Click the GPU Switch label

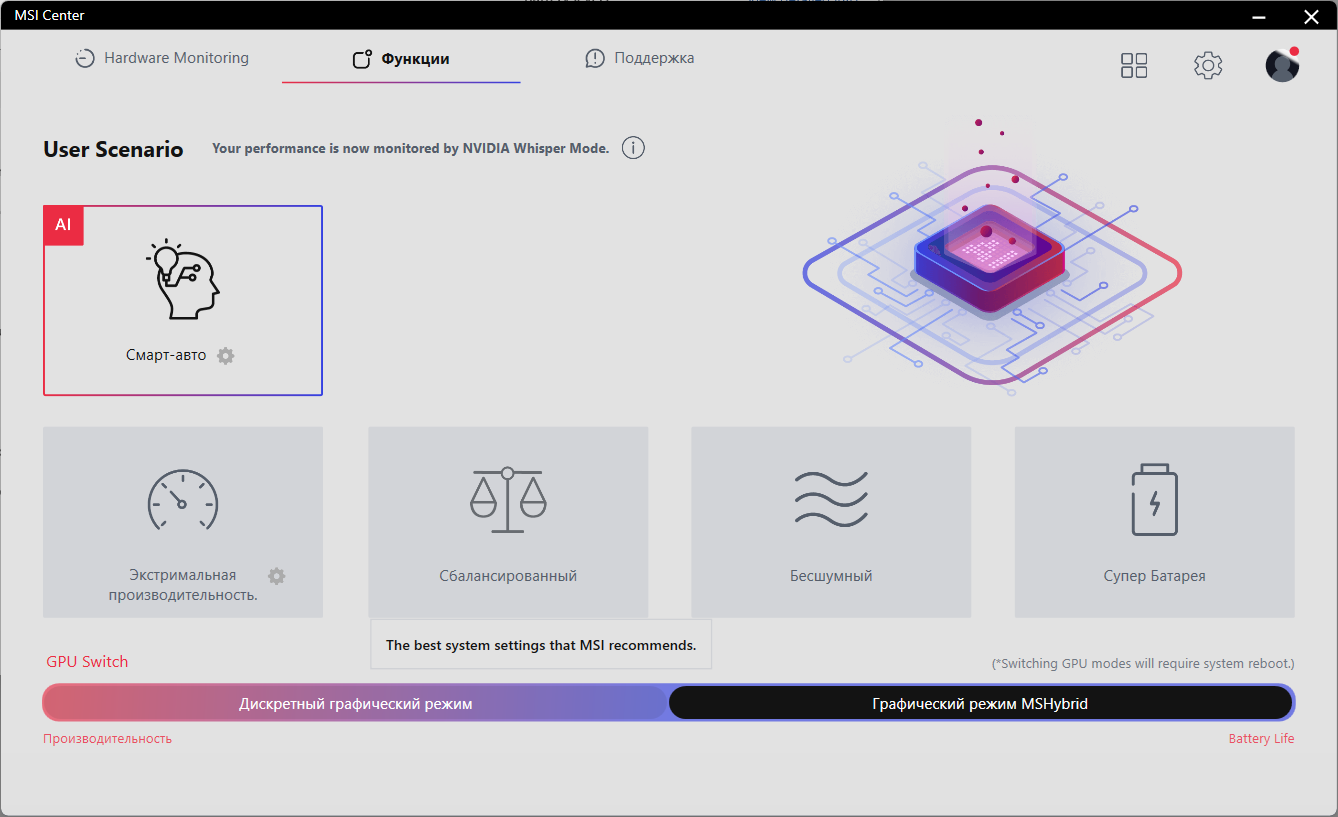[x=87, y=662]
